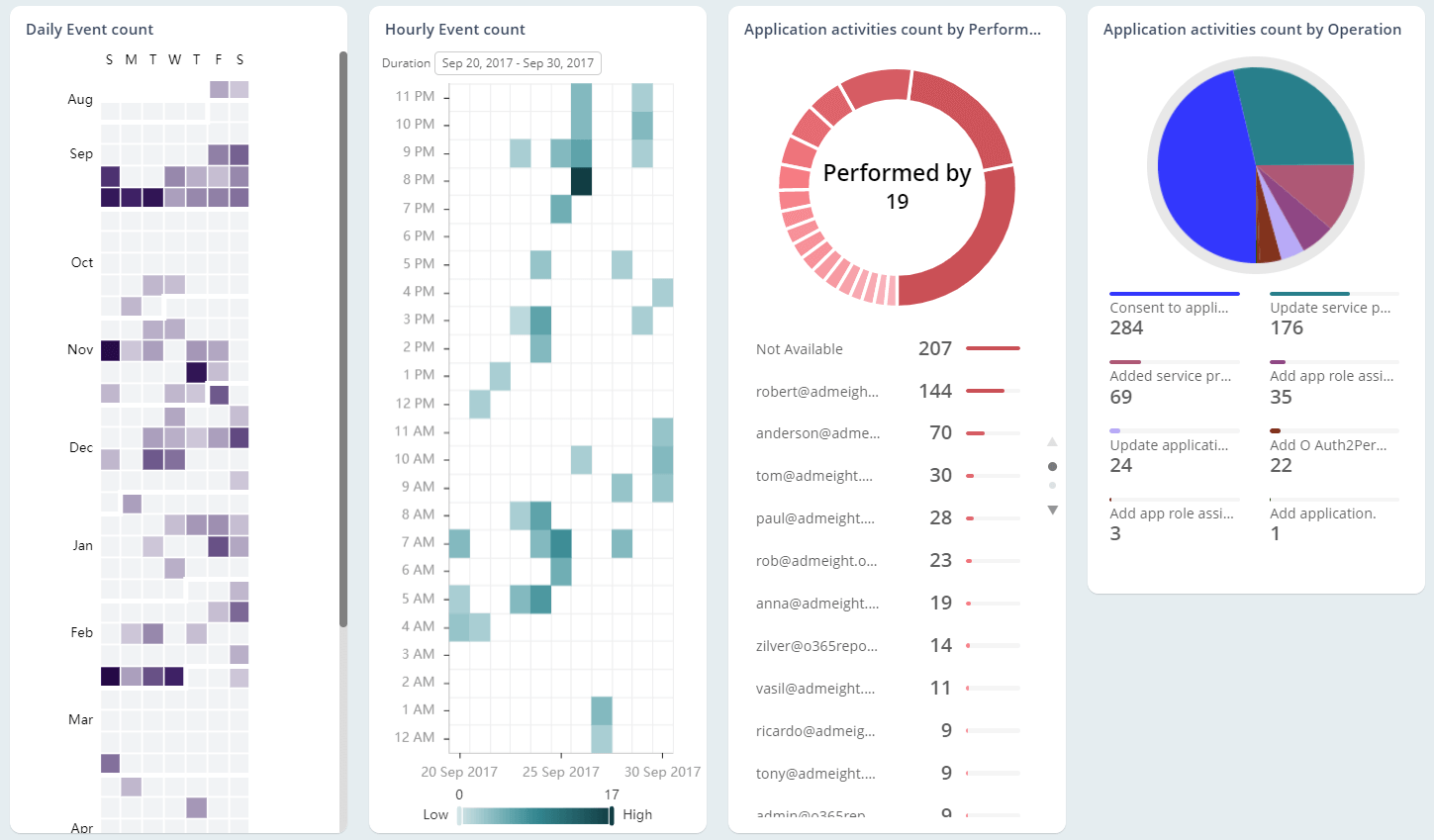The image size is (1434, 840).
Task: Open the Duration date range picker
Action: click(518, 63)
